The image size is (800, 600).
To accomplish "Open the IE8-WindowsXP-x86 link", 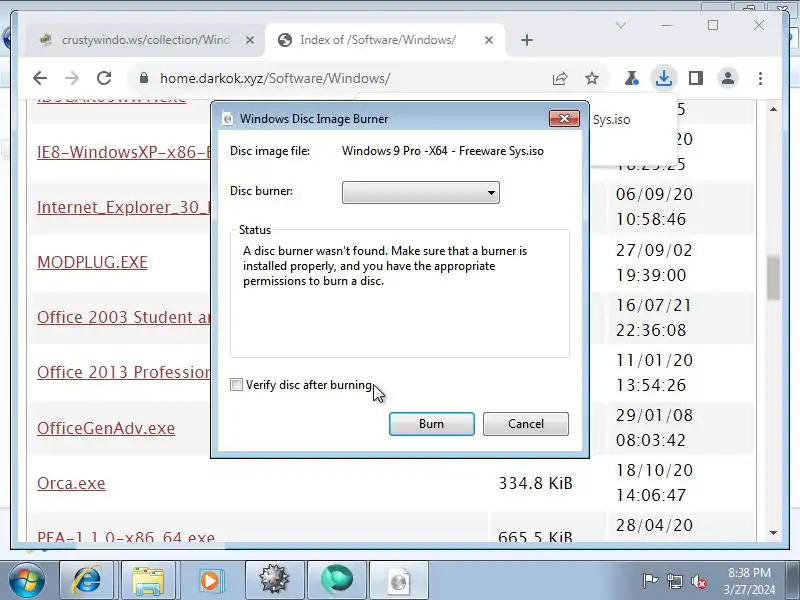I will [x=123, y=152].
